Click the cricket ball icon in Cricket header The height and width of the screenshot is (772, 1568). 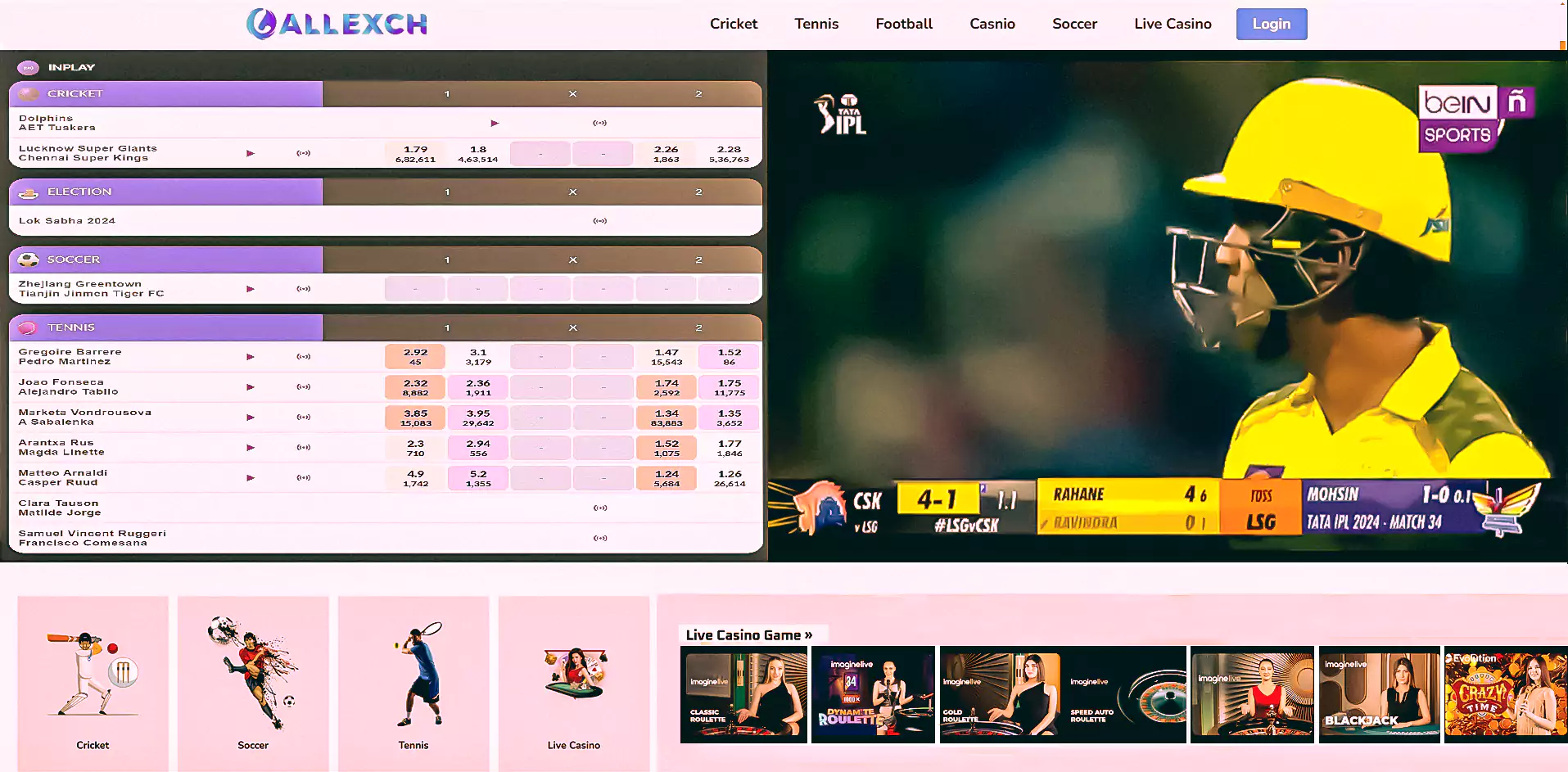[x=29, y=94]
